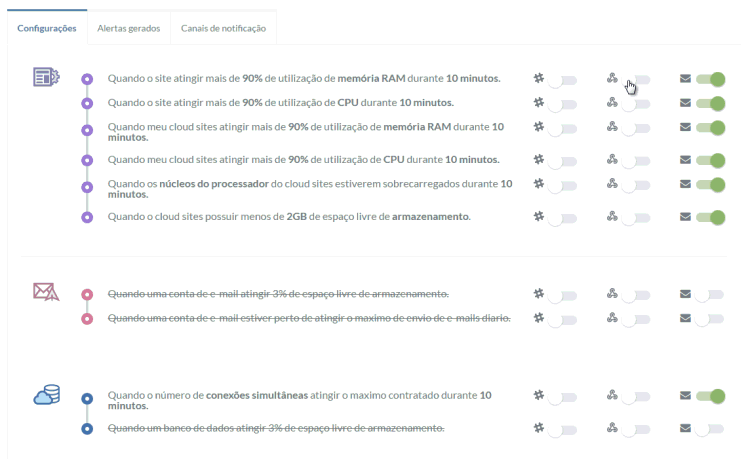
Task: Click the site monitoring category icon
Action: (x=46, y=76)
